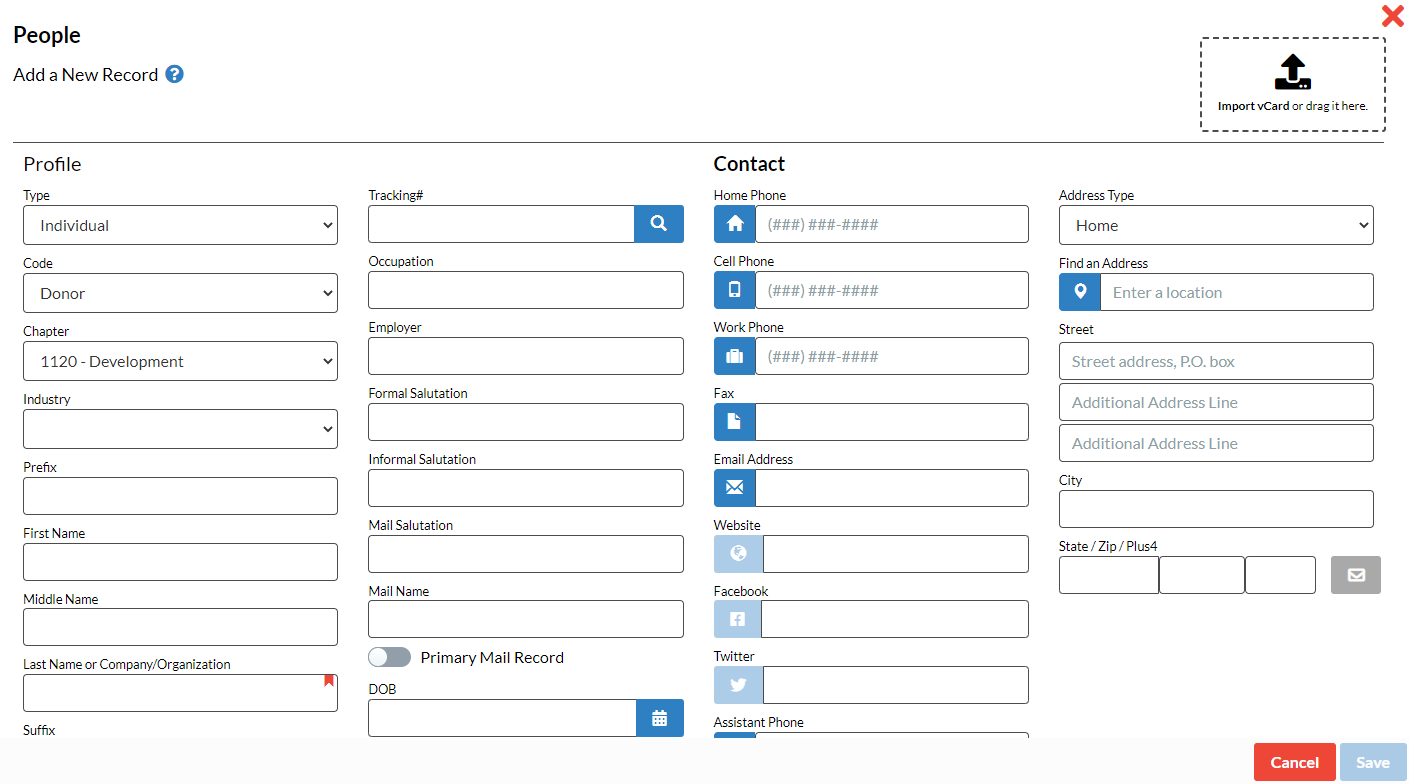Click the Facebook logo icon

tap(738, 619)
